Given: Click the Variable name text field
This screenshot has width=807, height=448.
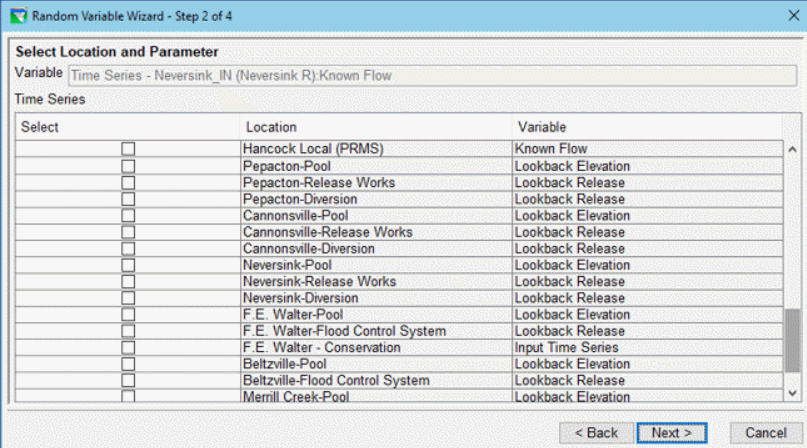Looking at the screenshot, I should pyautogui.click(x=432, y=75).
